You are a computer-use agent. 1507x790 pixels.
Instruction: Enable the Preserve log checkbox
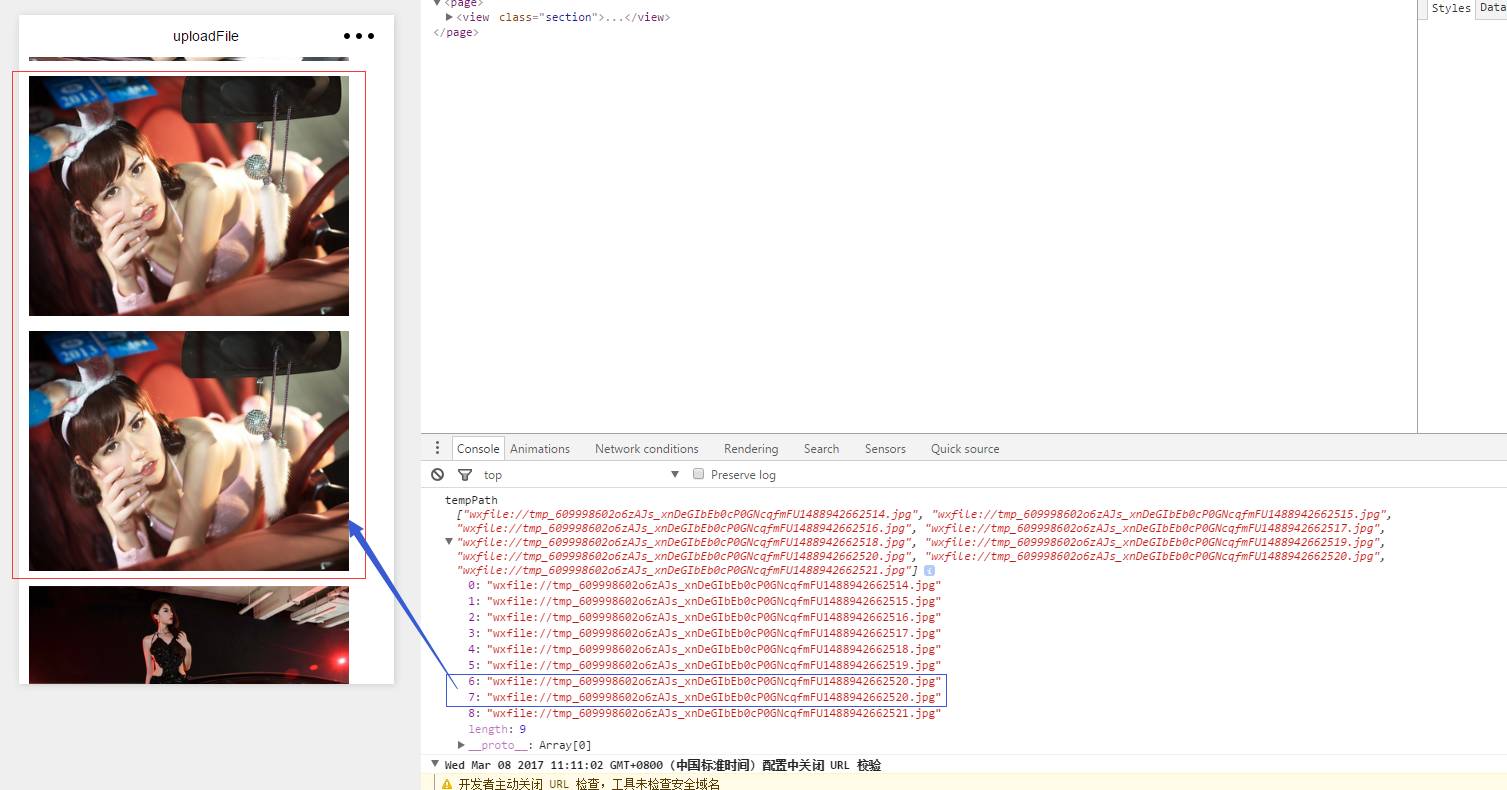699,474
